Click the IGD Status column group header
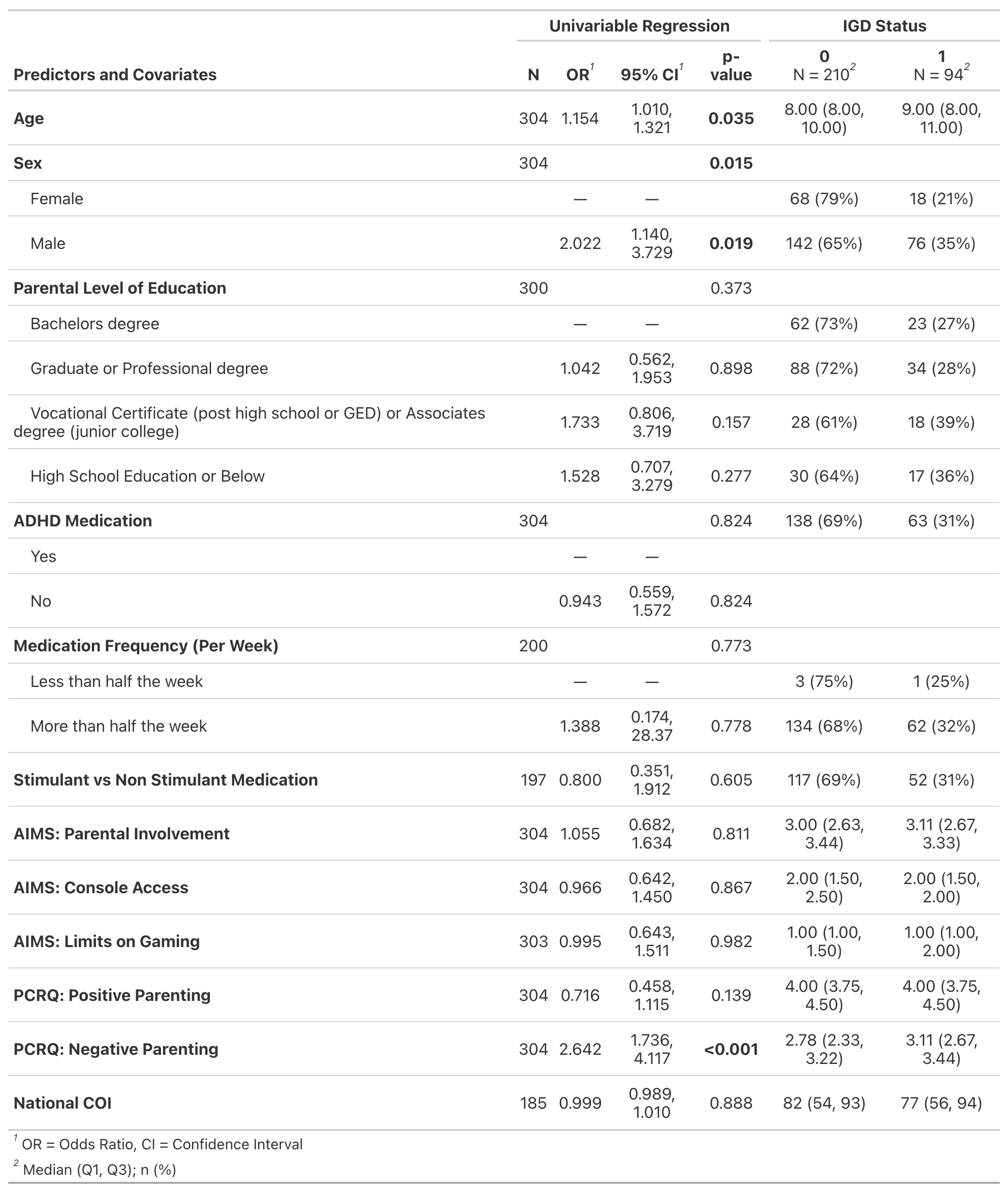 [x=884, y=26]
